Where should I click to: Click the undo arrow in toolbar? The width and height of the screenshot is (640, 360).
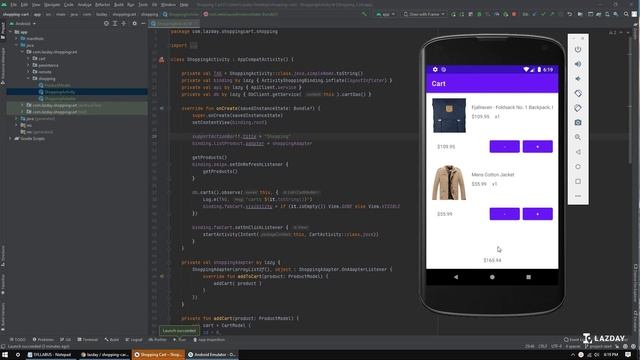point(569,14)
